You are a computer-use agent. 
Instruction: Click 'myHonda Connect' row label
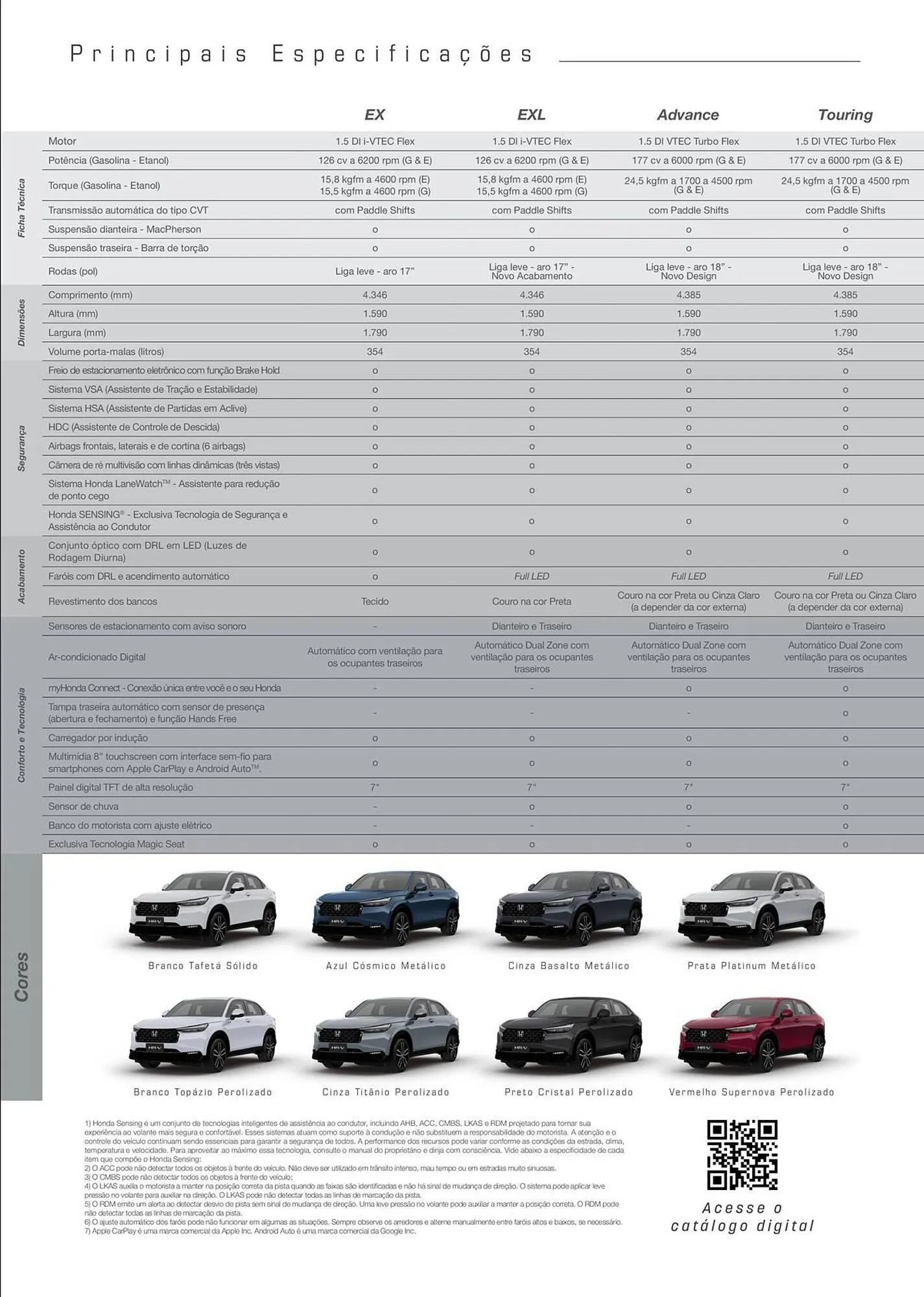tap(165, 688)
